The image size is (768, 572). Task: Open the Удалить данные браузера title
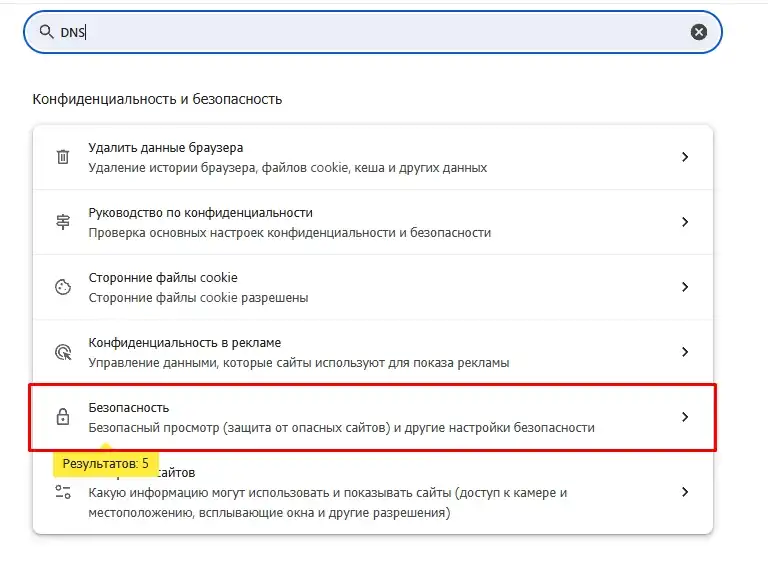pos(165,148)
